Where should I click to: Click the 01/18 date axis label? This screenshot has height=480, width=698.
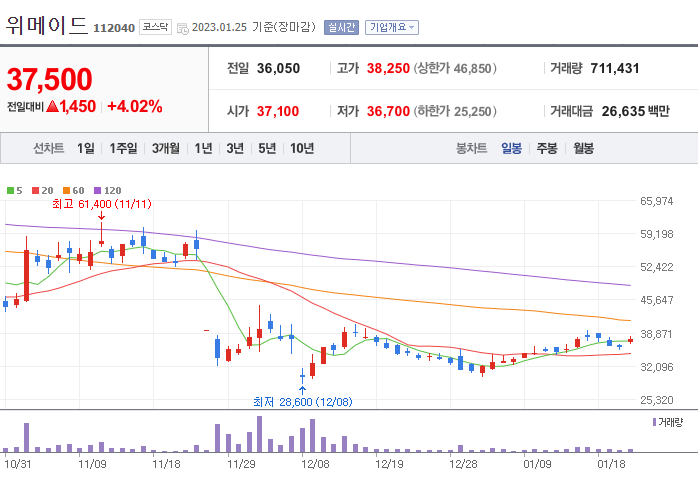click(611, 464)
